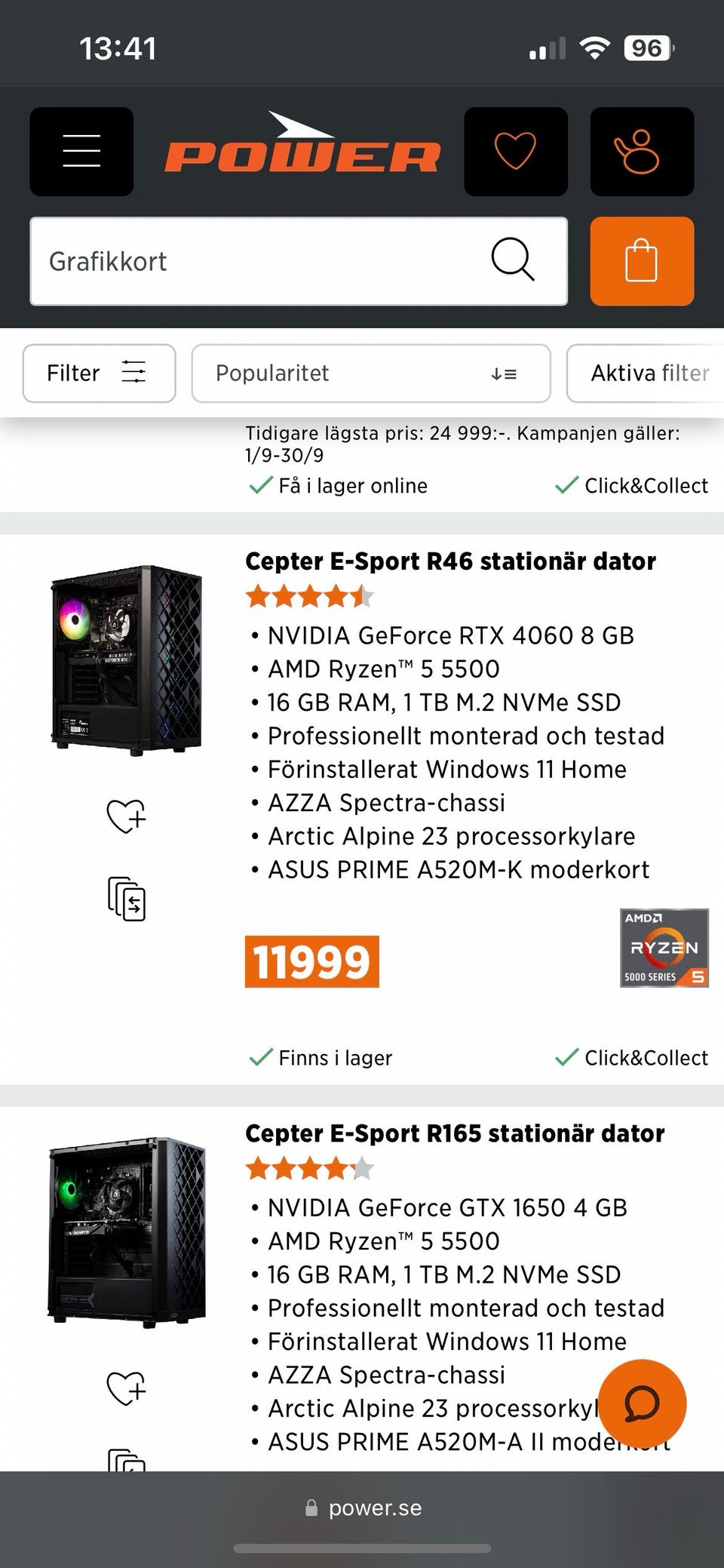
Task: View the Cepter R165 product image
Action: point(127,1231)
